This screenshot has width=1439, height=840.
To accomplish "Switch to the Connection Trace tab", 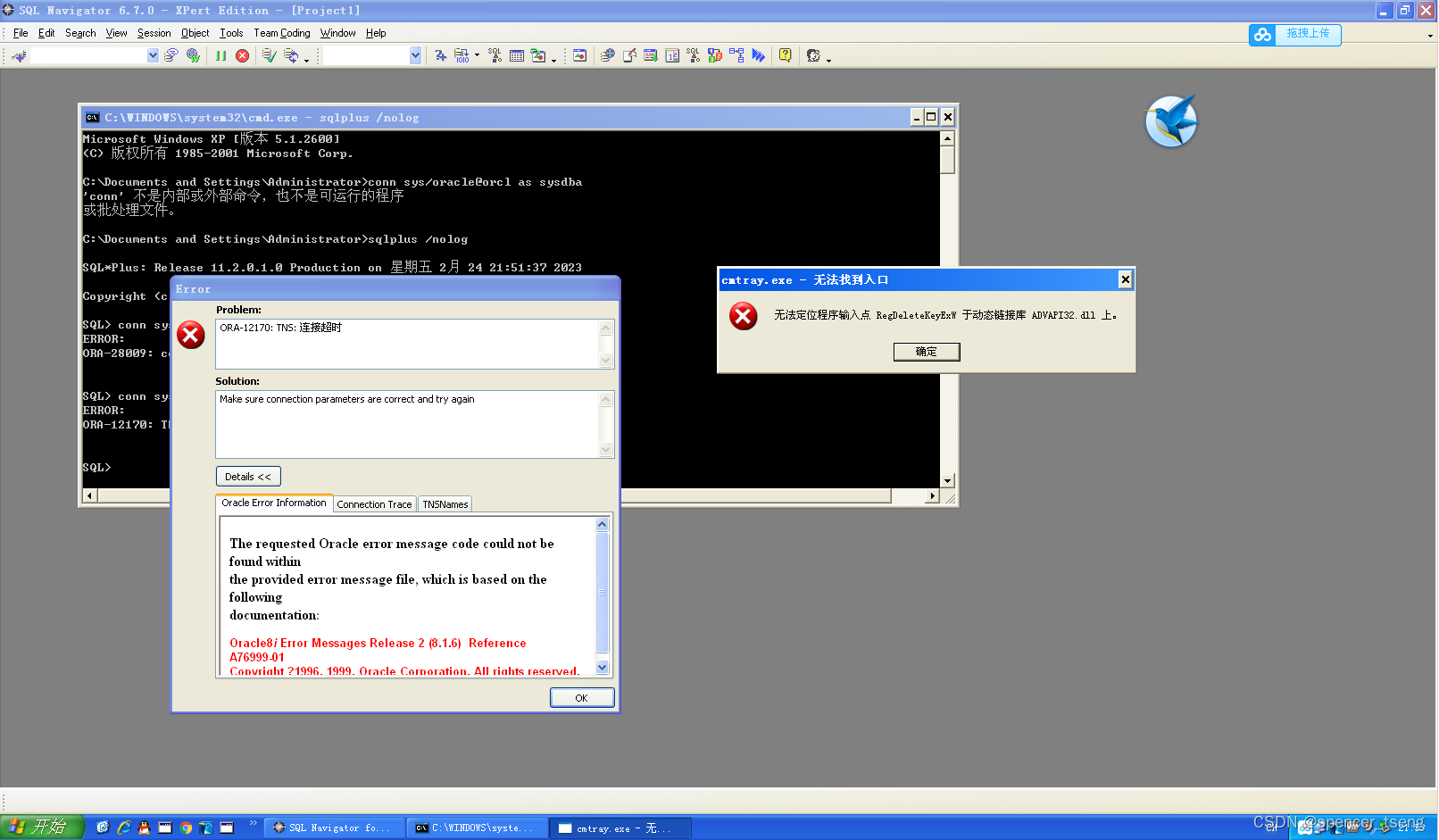I will [x=374, y=504].
